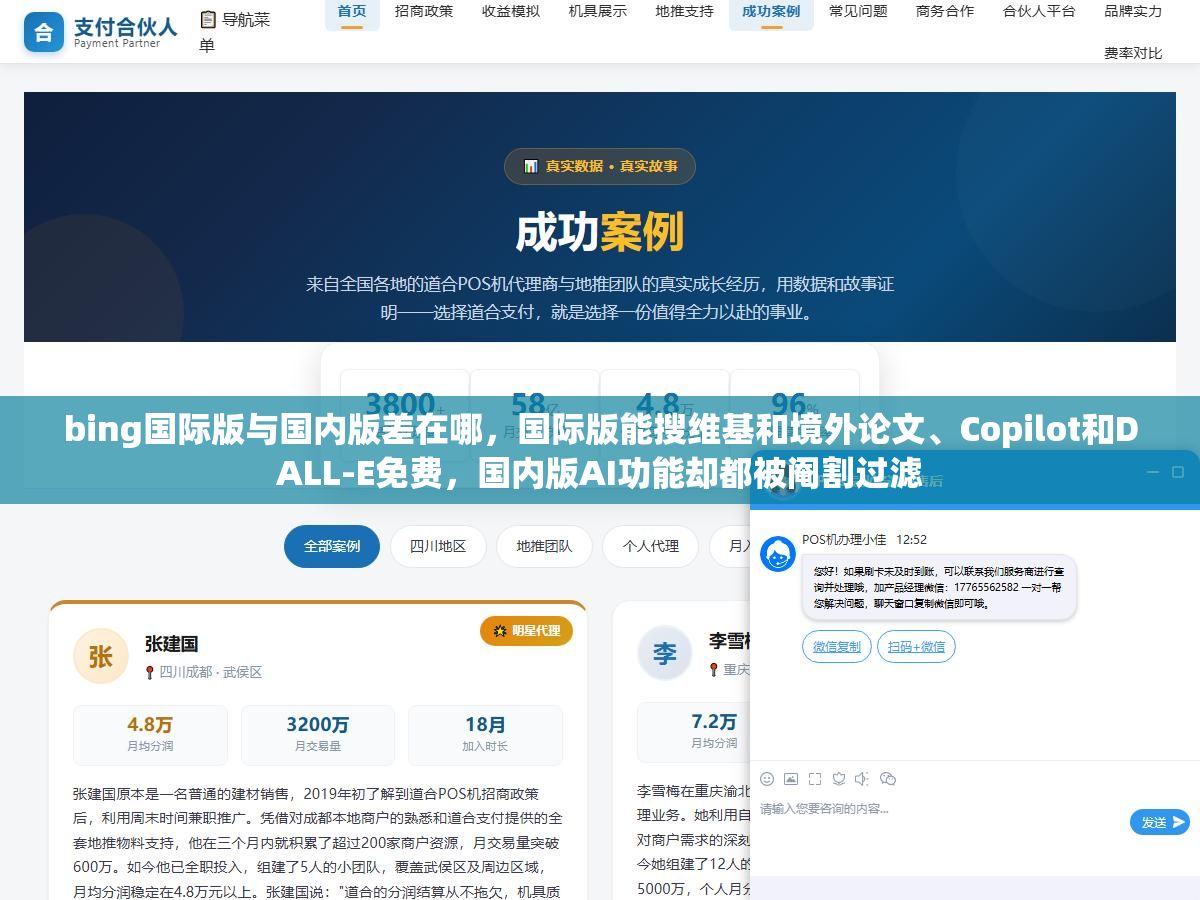1200x900 pixels.
Task: Maximize the chat widget window
Action: coord(1178,472)
